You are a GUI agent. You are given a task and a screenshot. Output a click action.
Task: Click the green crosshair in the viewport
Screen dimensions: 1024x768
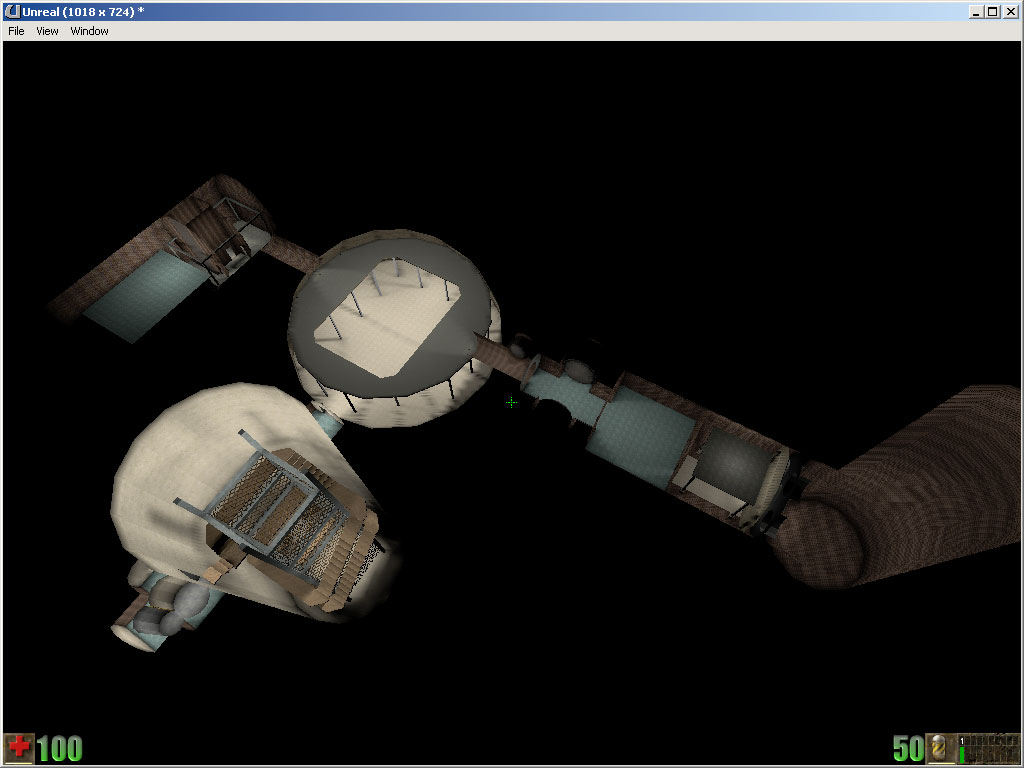coord(511,402)
